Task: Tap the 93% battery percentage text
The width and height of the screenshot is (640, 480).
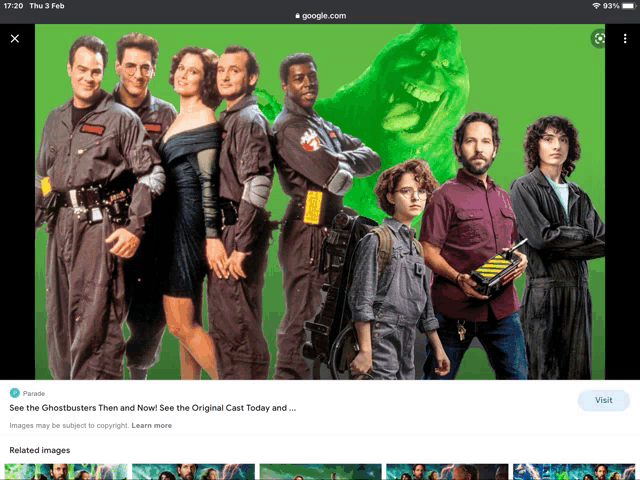Action: click(x=611, y=6)
